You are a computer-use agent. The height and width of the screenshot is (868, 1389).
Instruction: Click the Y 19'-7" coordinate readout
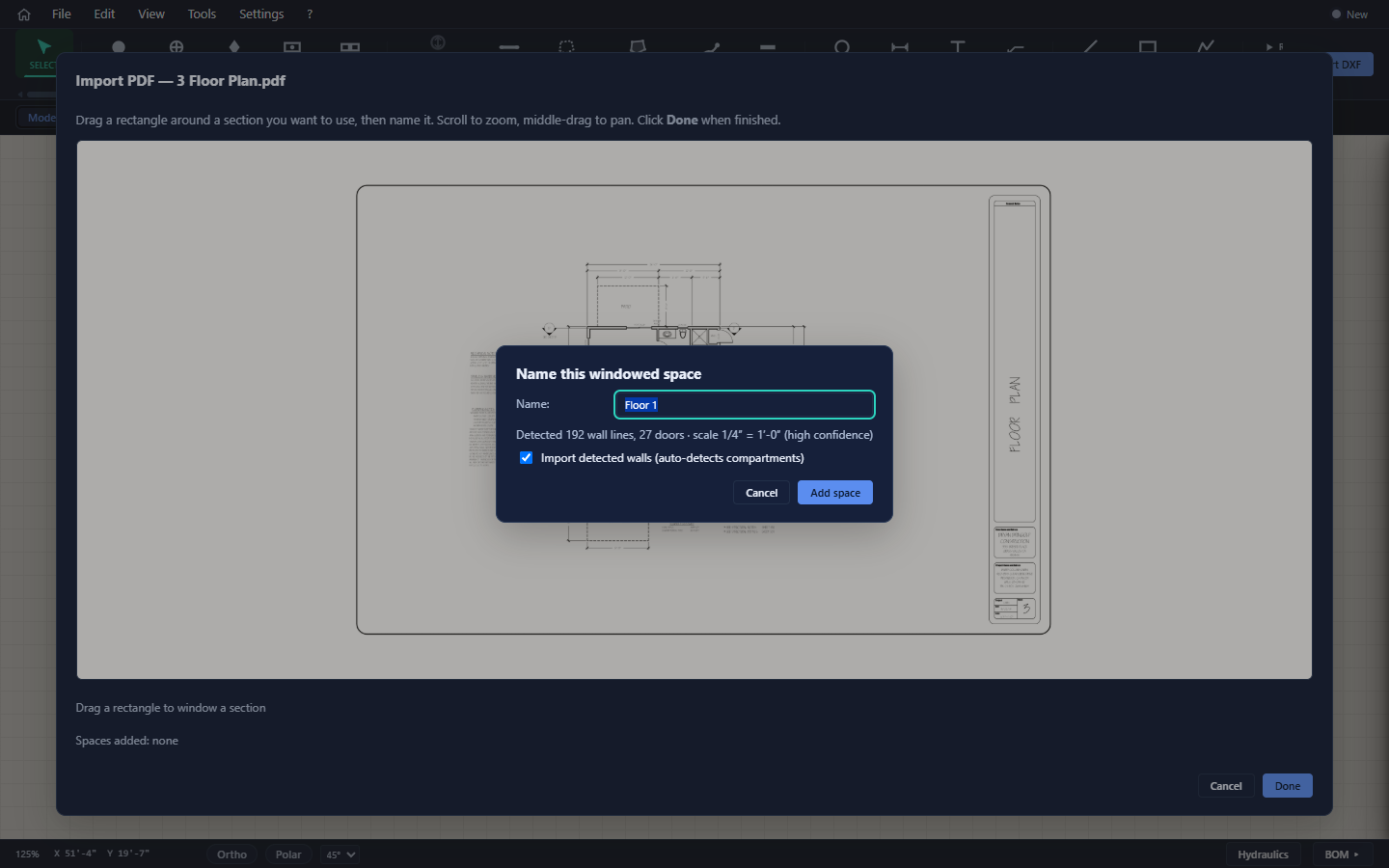(128, 854)
